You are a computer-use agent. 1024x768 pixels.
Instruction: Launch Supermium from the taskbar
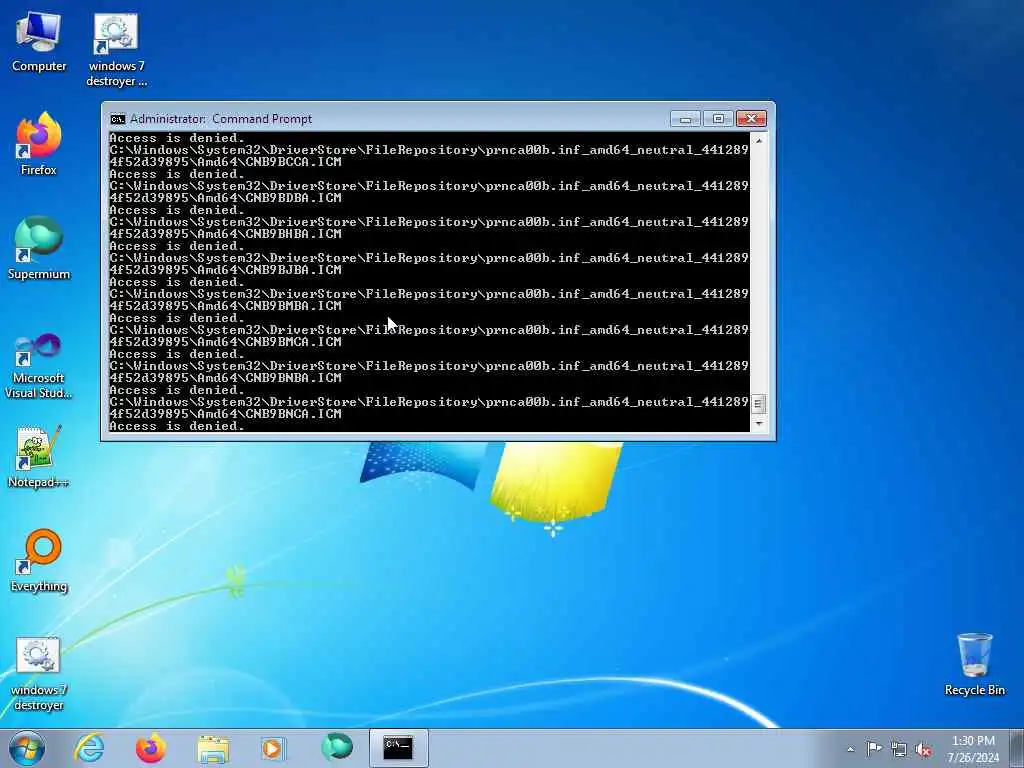(337, 747)
